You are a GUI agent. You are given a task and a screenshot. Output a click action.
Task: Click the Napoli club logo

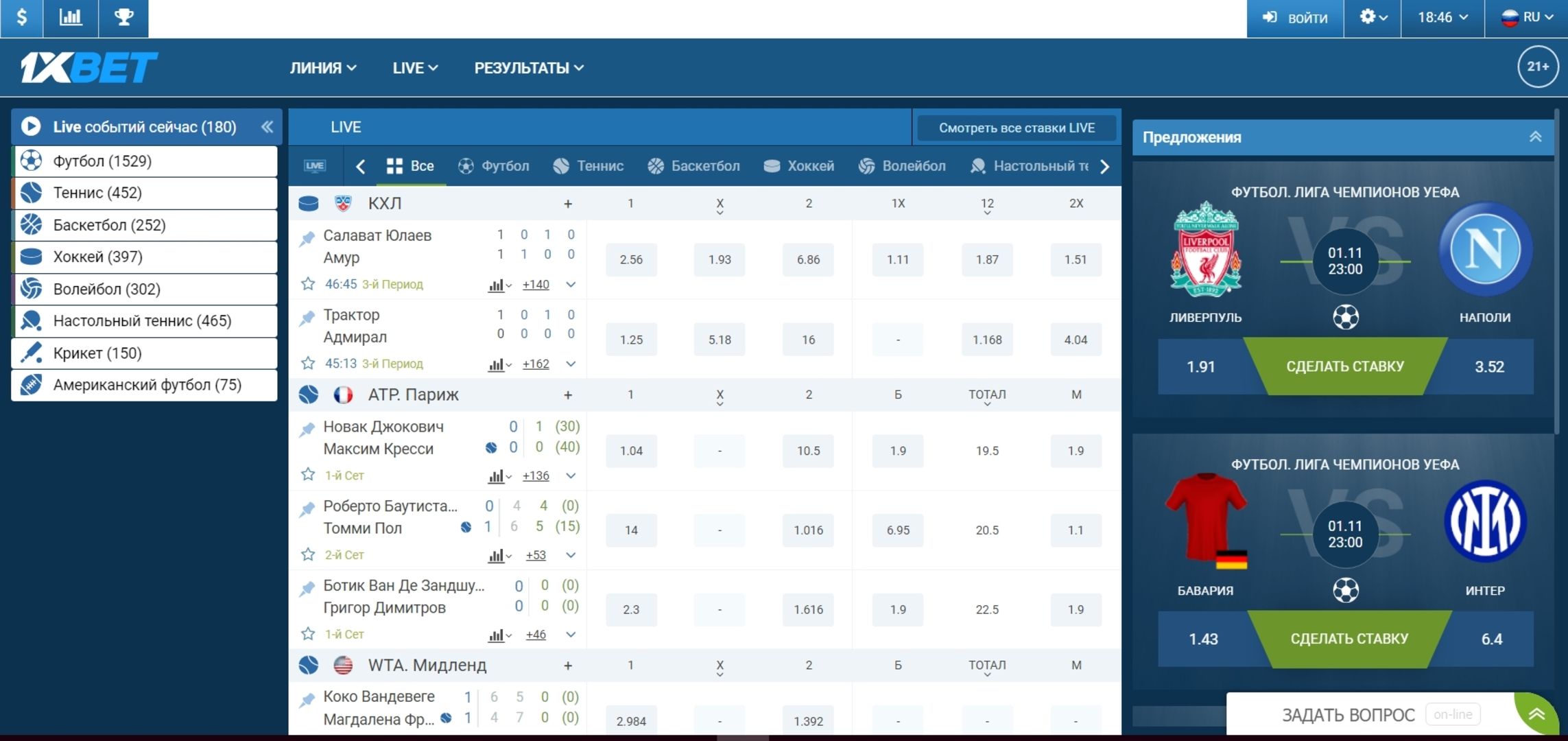(x=1485, y=249)
